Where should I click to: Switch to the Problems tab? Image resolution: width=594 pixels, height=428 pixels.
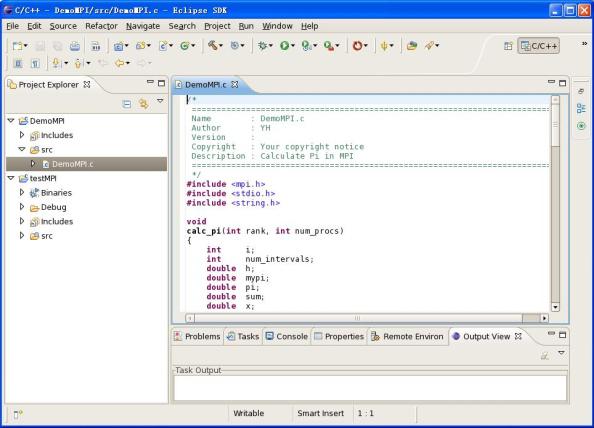point(197,336)
